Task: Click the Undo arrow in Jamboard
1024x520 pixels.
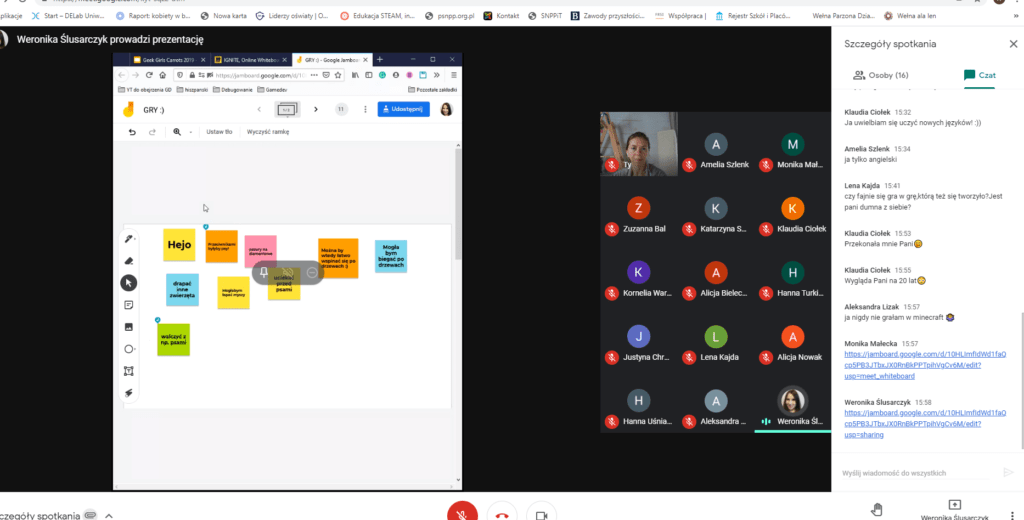Action: [132, 132]
